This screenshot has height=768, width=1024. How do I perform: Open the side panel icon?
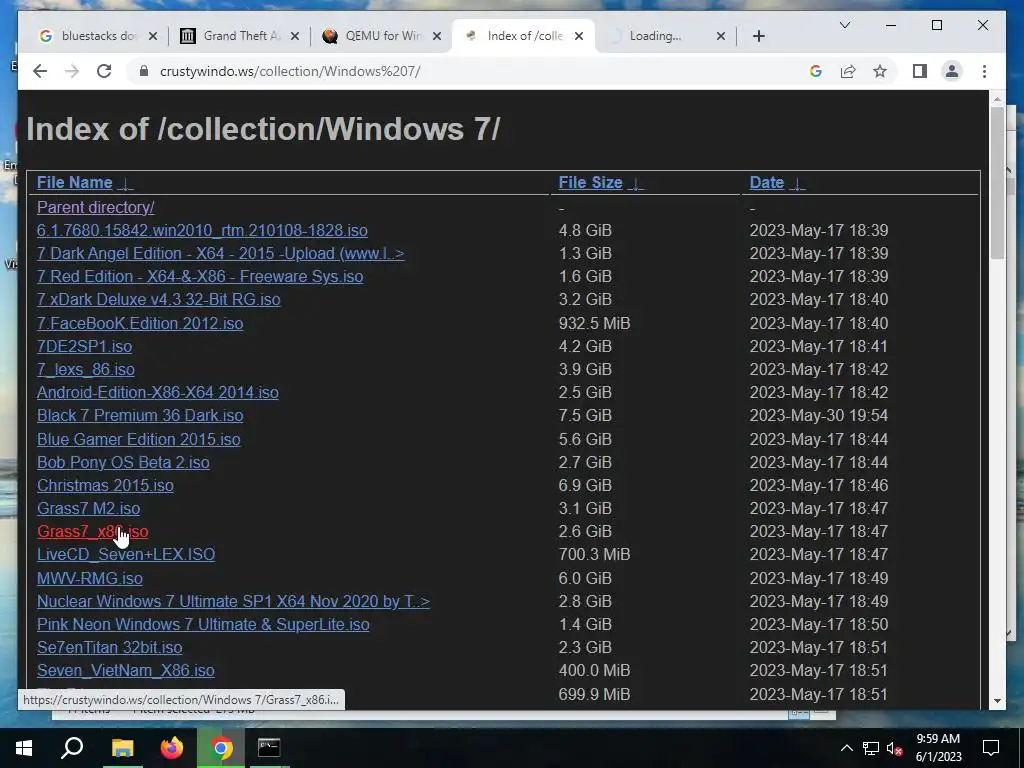tap(920, 71)
